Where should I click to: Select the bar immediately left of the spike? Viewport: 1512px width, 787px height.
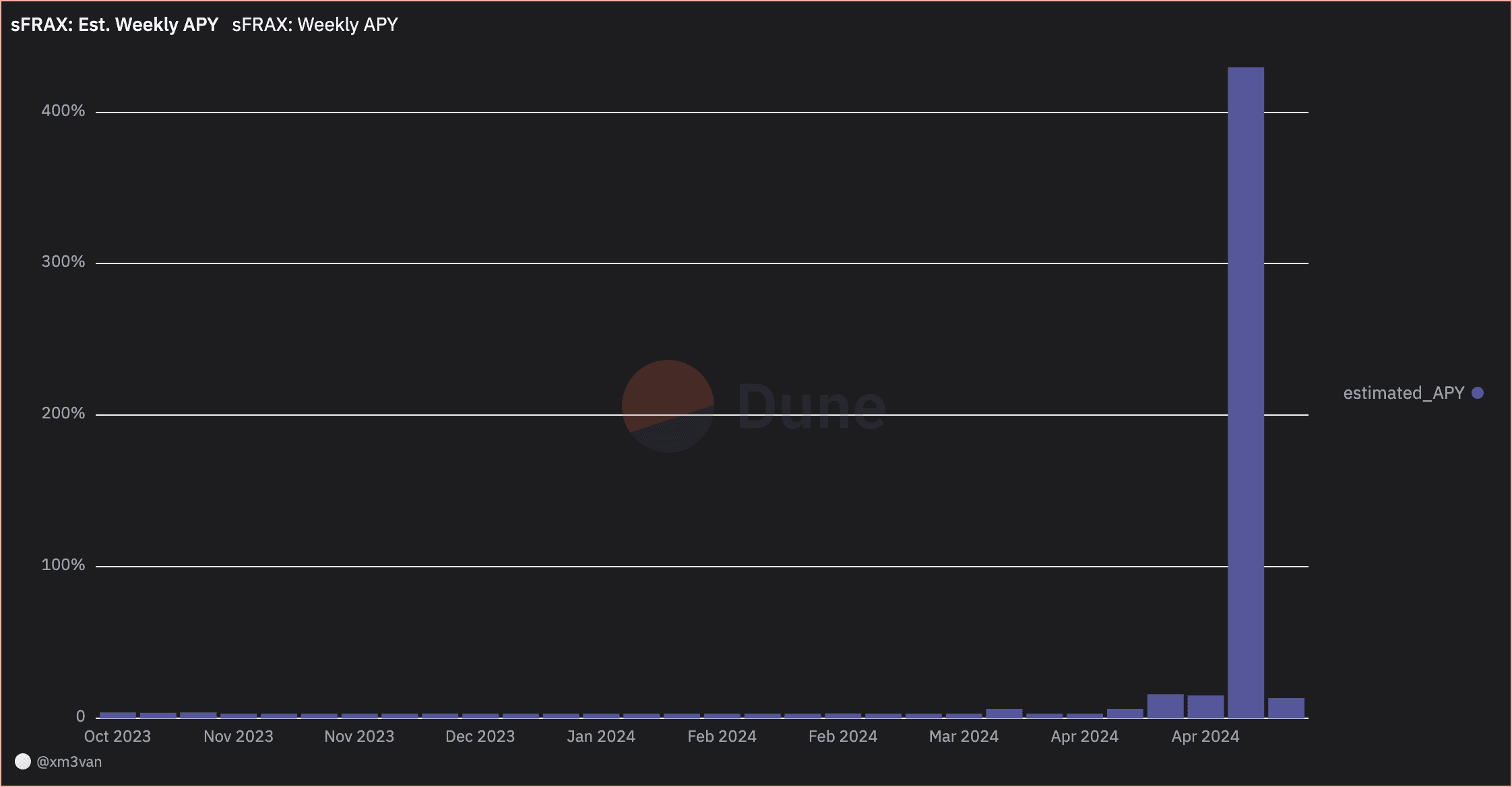pos(1205,706)
